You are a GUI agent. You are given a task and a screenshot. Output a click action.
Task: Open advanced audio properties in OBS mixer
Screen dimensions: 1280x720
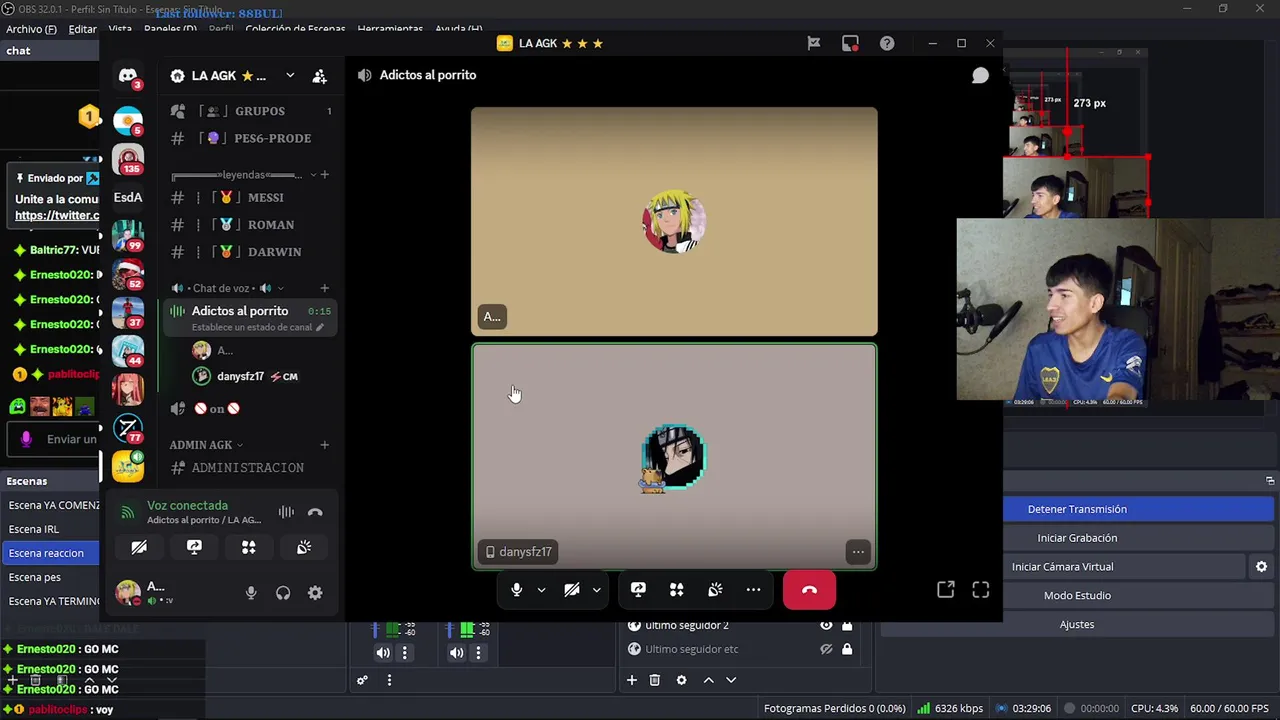pos(362,680)
